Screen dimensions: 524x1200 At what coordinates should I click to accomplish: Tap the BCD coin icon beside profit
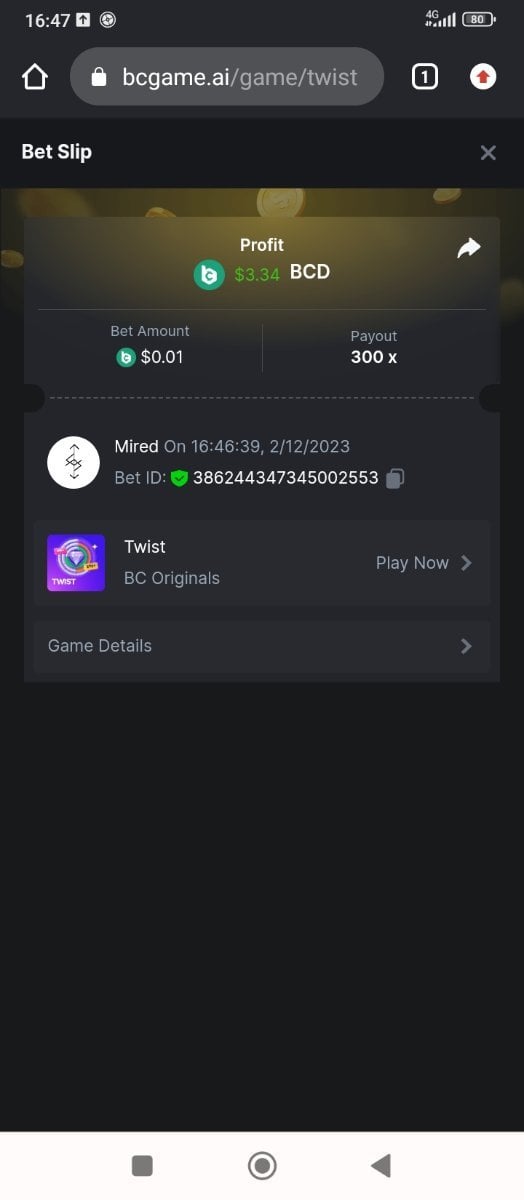tap(209, 274)
